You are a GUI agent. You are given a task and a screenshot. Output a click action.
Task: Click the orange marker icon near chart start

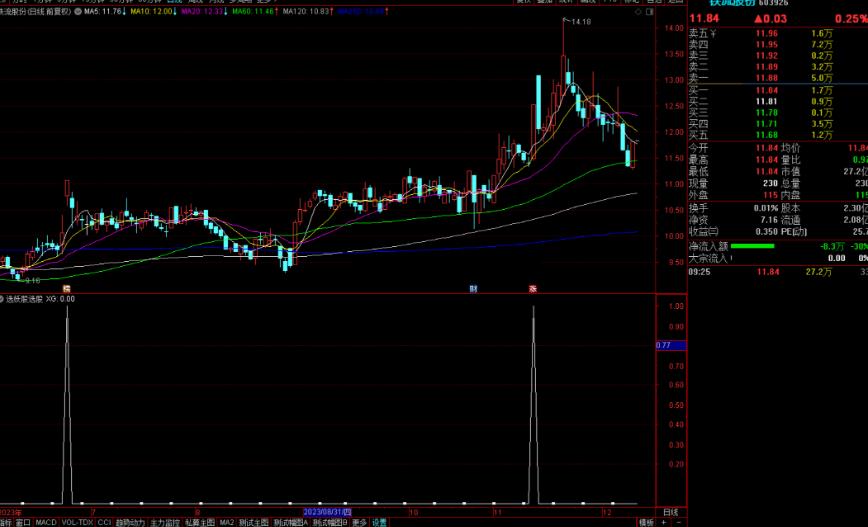(x=66, y=289)
